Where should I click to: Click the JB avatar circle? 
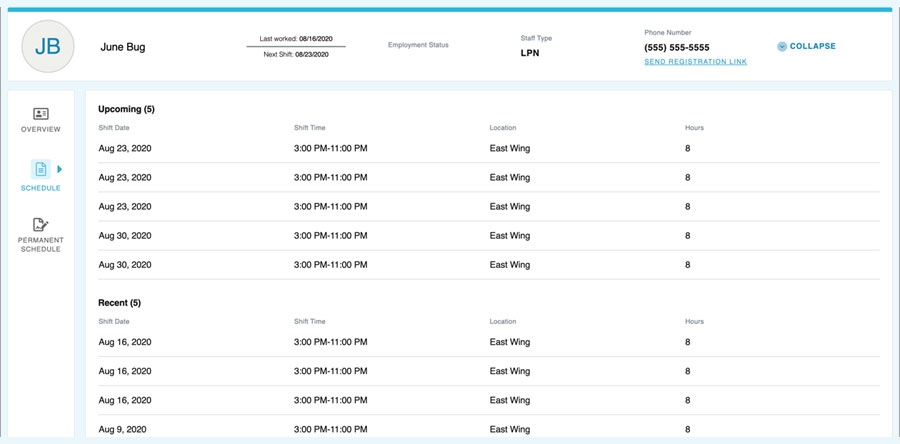(47, 47)
